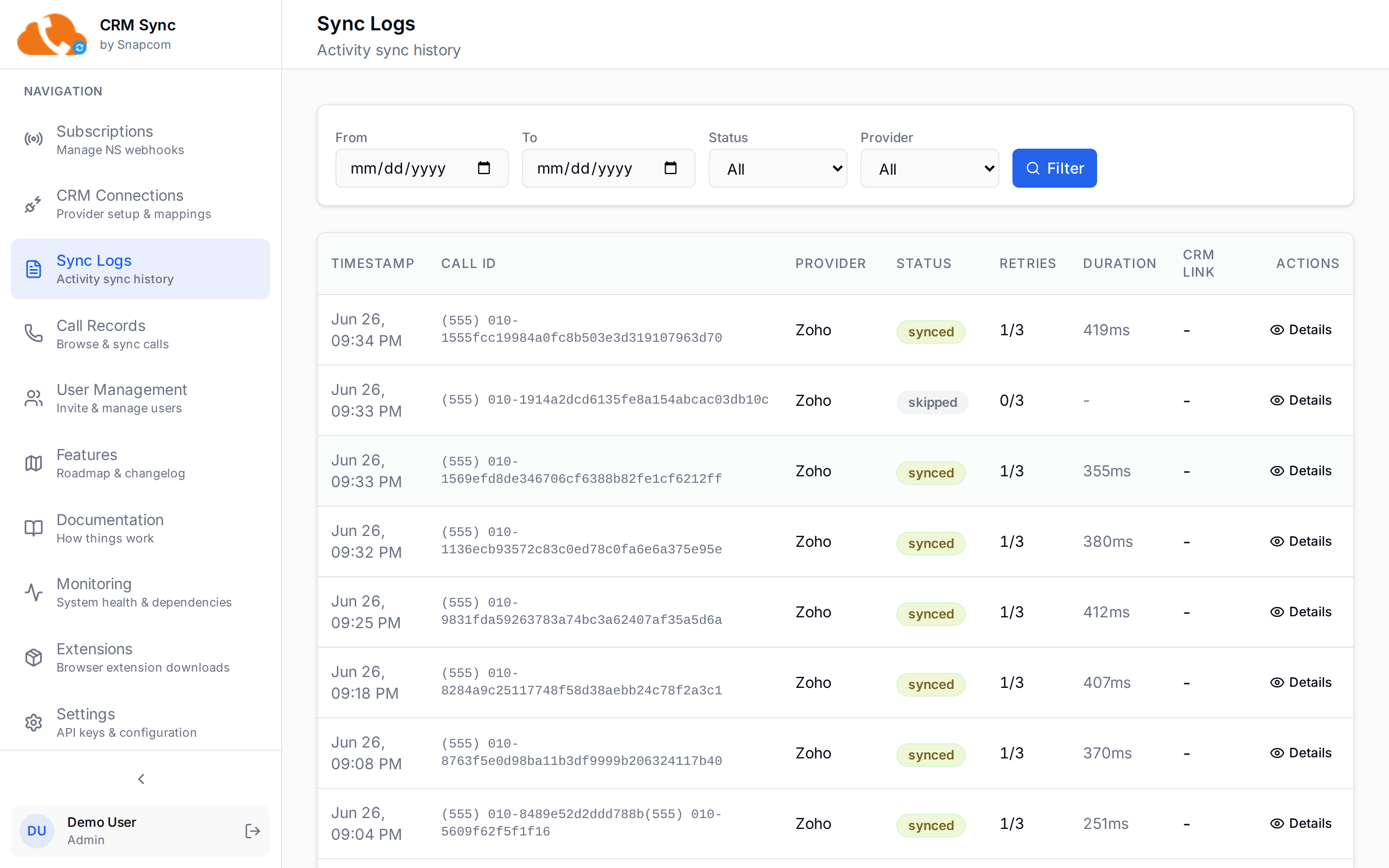View Details for the 09:34 PM log

tap(1301, 329)
